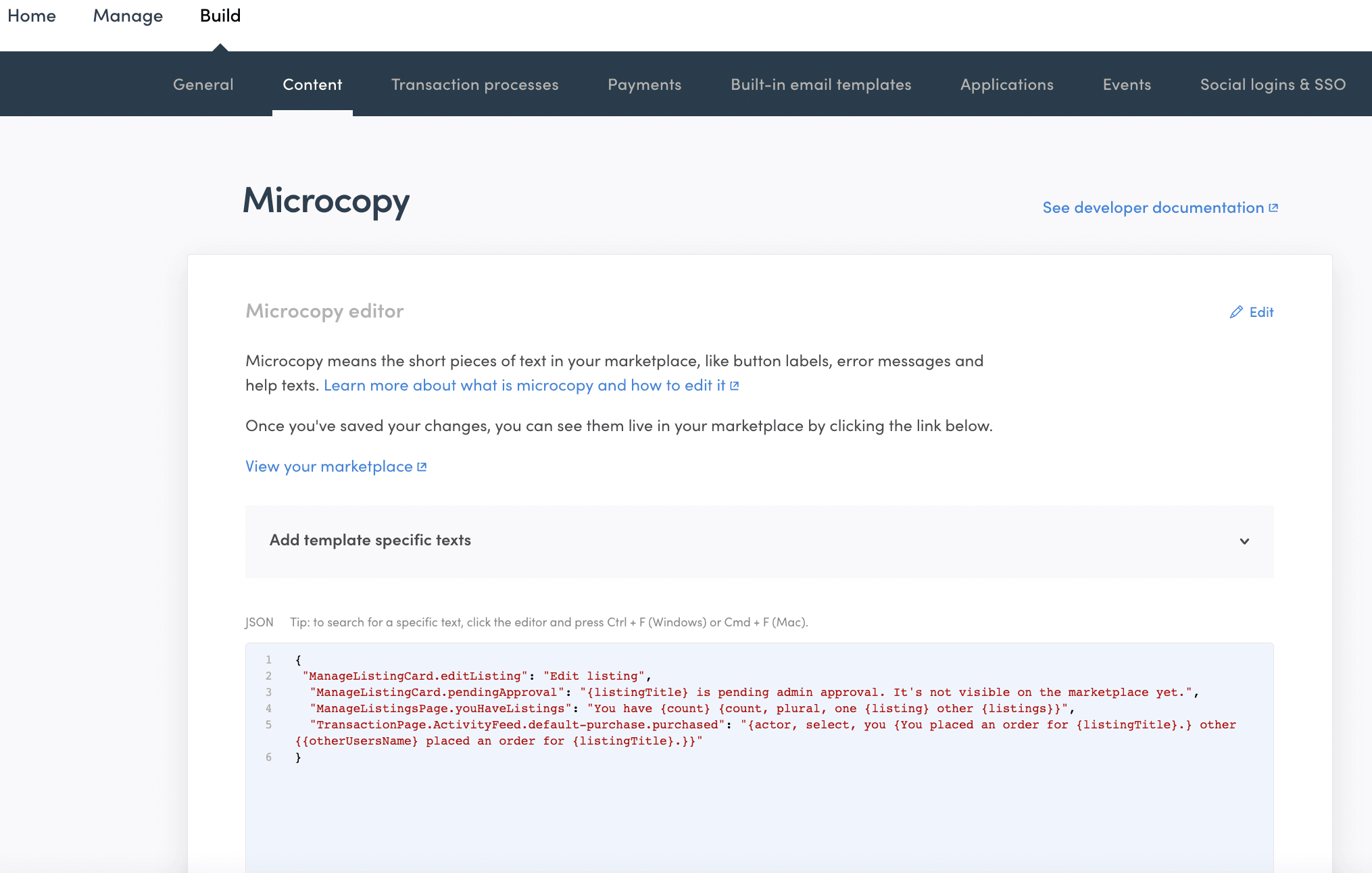
Task: Click external-link icon after developer documentation
Action: point(1273,208)
